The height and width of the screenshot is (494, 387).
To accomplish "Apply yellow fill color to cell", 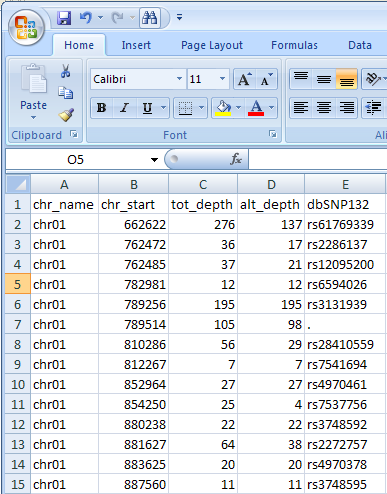I will 223,108.
